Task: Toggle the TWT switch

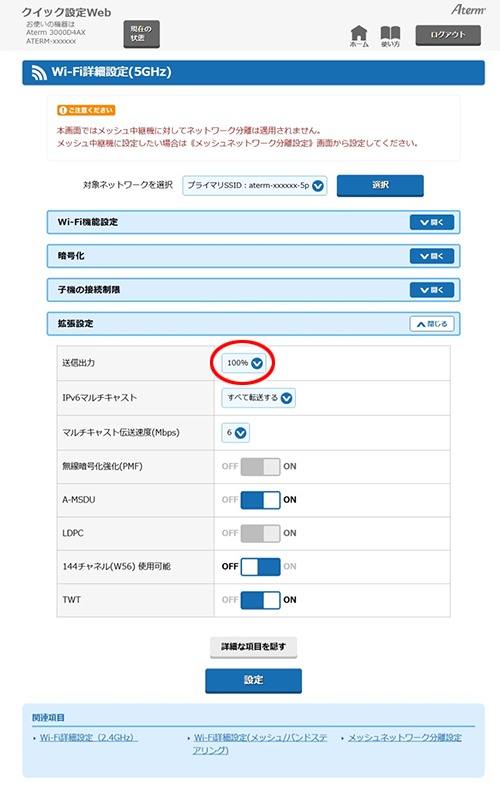Action: click(x=260, y=600)
